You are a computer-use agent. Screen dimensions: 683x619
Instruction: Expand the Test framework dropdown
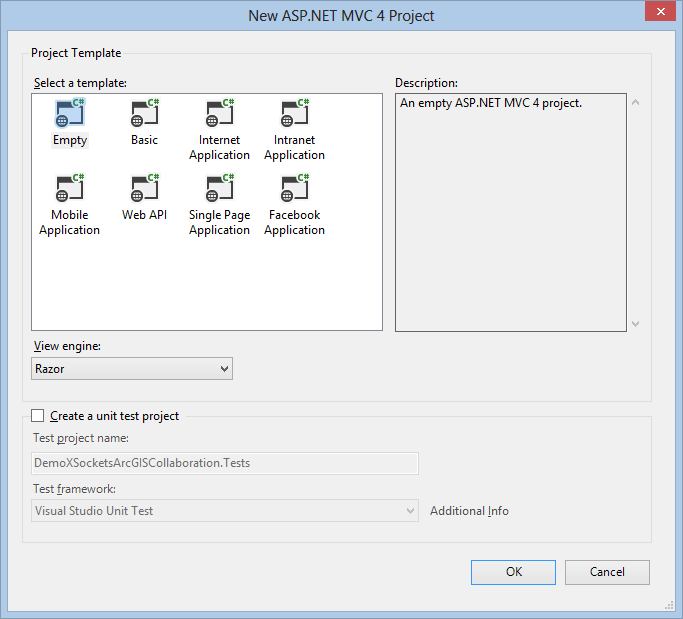(x=225, y=511)
